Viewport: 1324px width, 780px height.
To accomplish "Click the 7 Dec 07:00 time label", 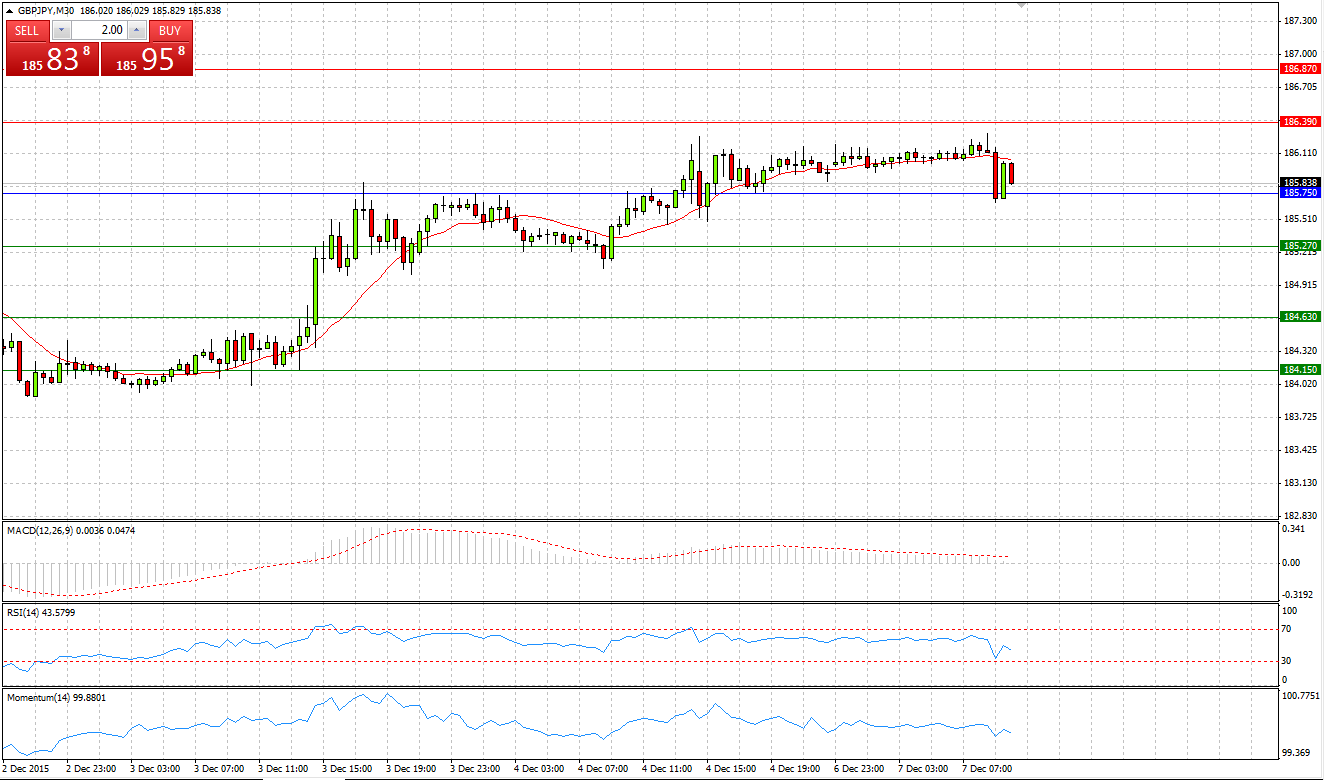I will (988, 769).
